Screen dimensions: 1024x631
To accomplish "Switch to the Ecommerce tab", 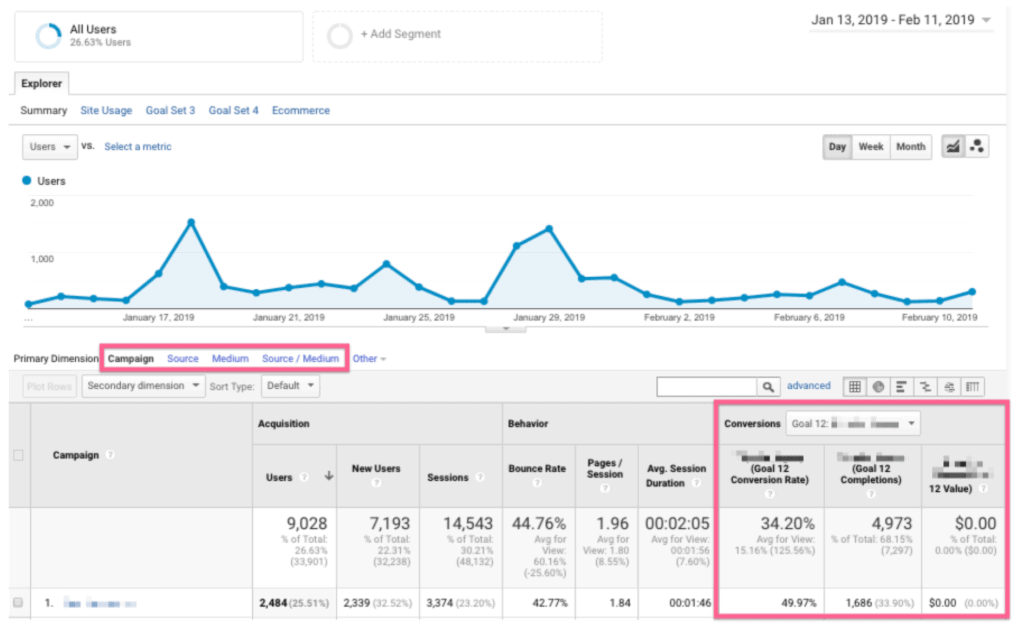I will pos(300,110).
